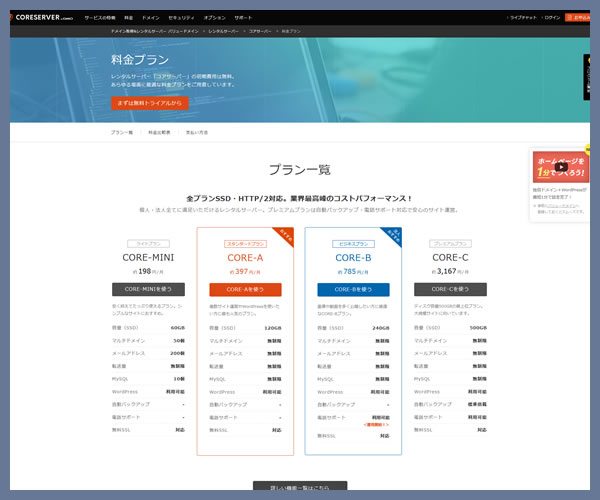Click the 397 yen price text
The image size is (600, 500).
click(245, 272)
